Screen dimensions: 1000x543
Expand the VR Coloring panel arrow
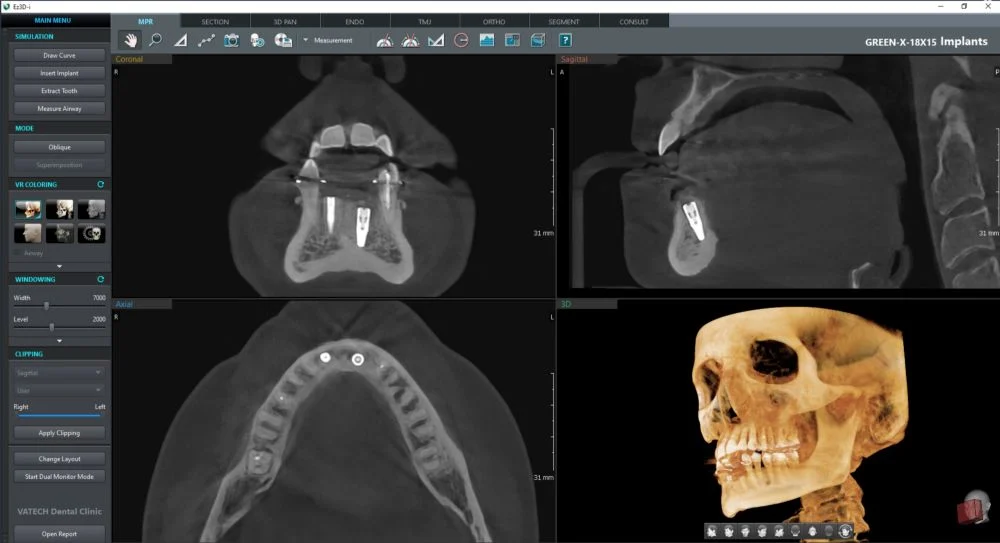pyautogui.click(x=59, y=266)
